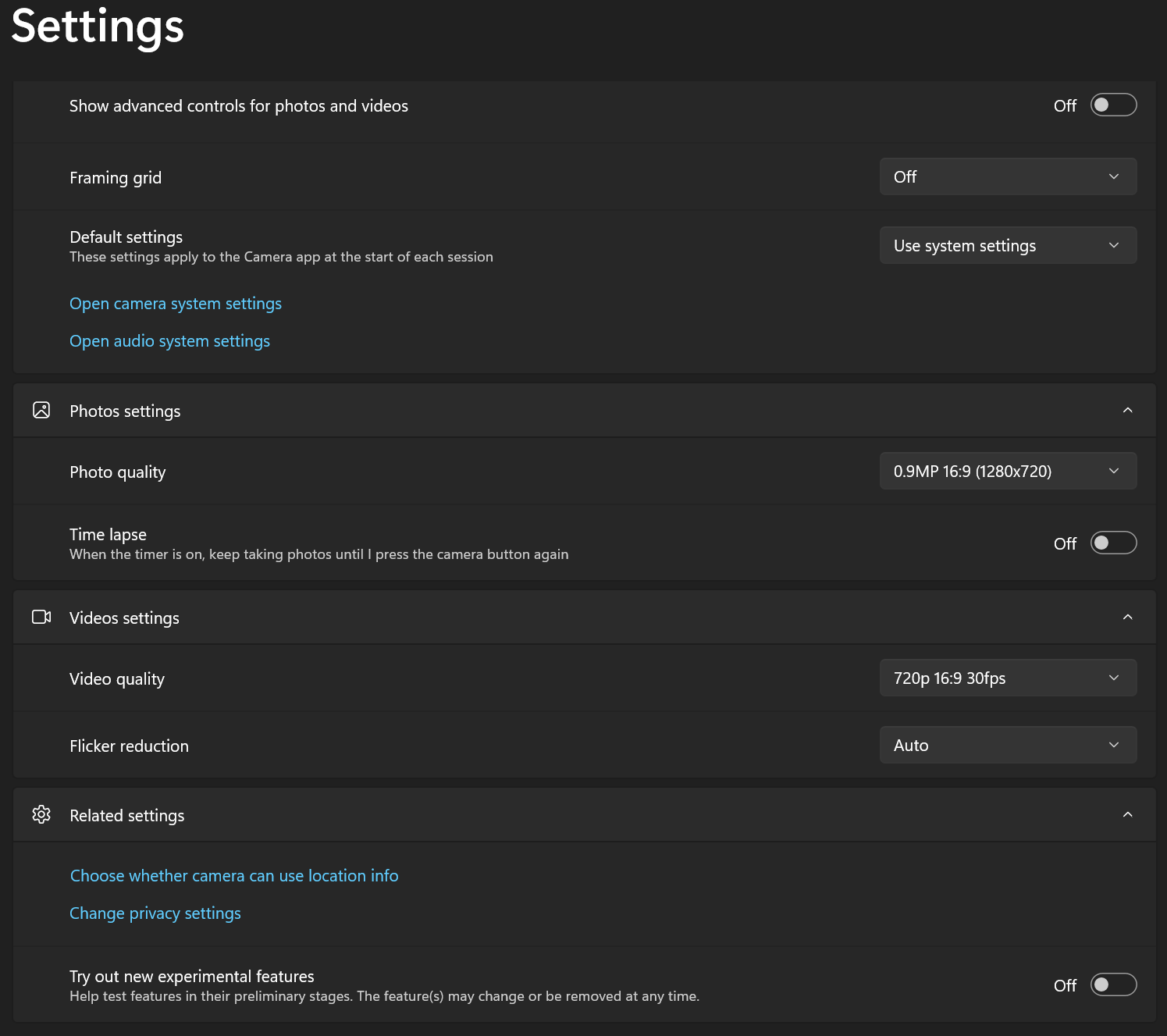The height and width of the screenshot is (1036, 1167).
Task: Collapse the Videos settings section chevron
Action: point(1127,617)
